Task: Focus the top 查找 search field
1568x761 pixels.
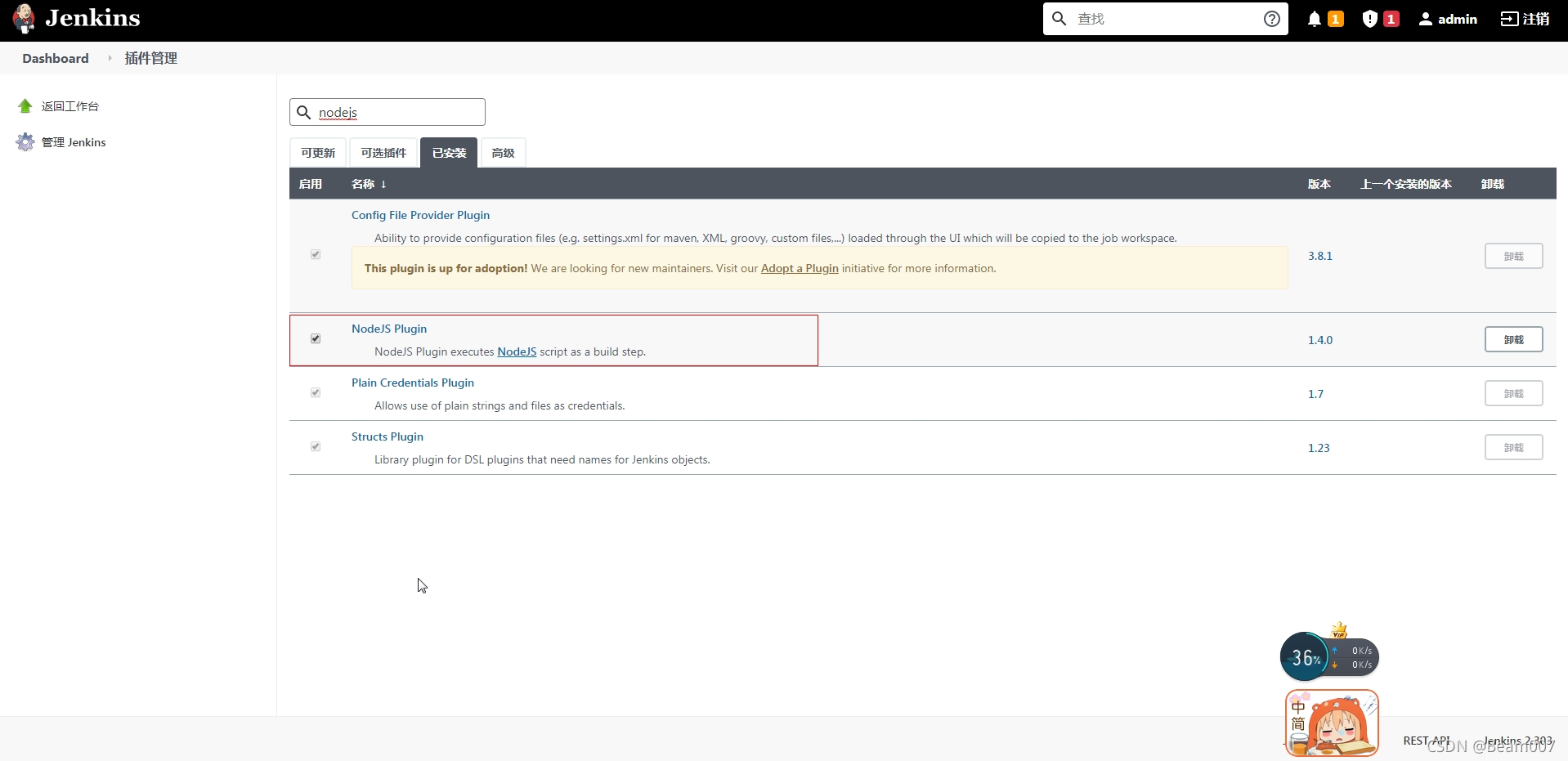Action: click(x=1165, y=19)
